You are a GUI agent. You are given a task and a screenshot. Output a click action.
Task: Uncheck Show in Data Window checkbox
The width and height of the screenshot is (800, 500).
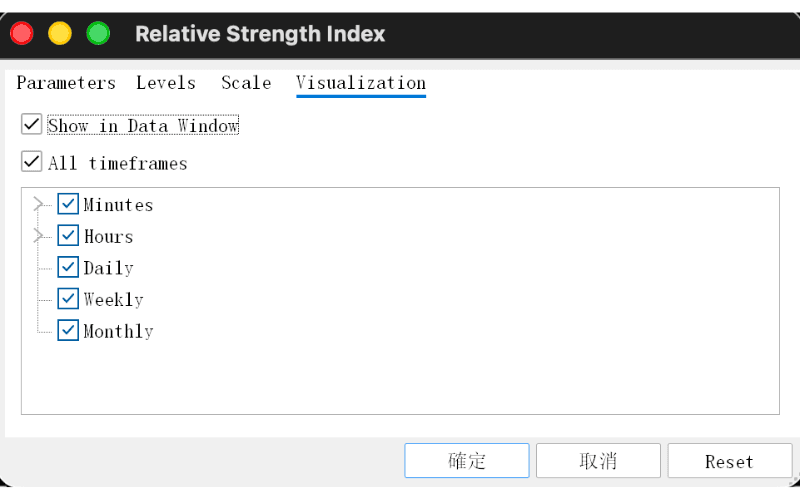click(32, 124)
